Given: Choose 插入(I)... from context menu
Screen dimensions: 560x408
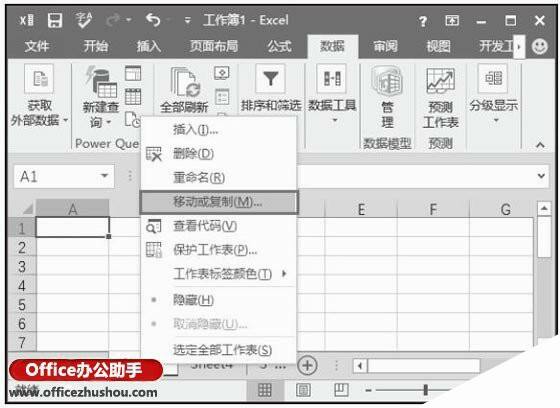Looking at the screenshot, I should 219,130.
